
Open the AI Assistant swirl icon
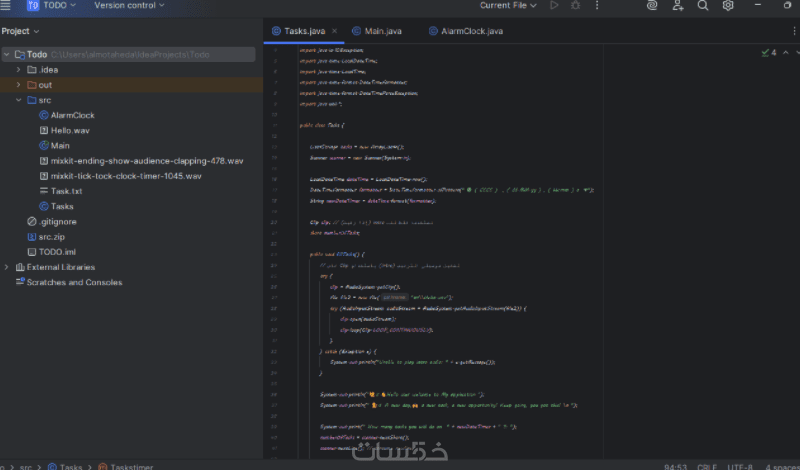pyautogui.click(x=652, y=6)
